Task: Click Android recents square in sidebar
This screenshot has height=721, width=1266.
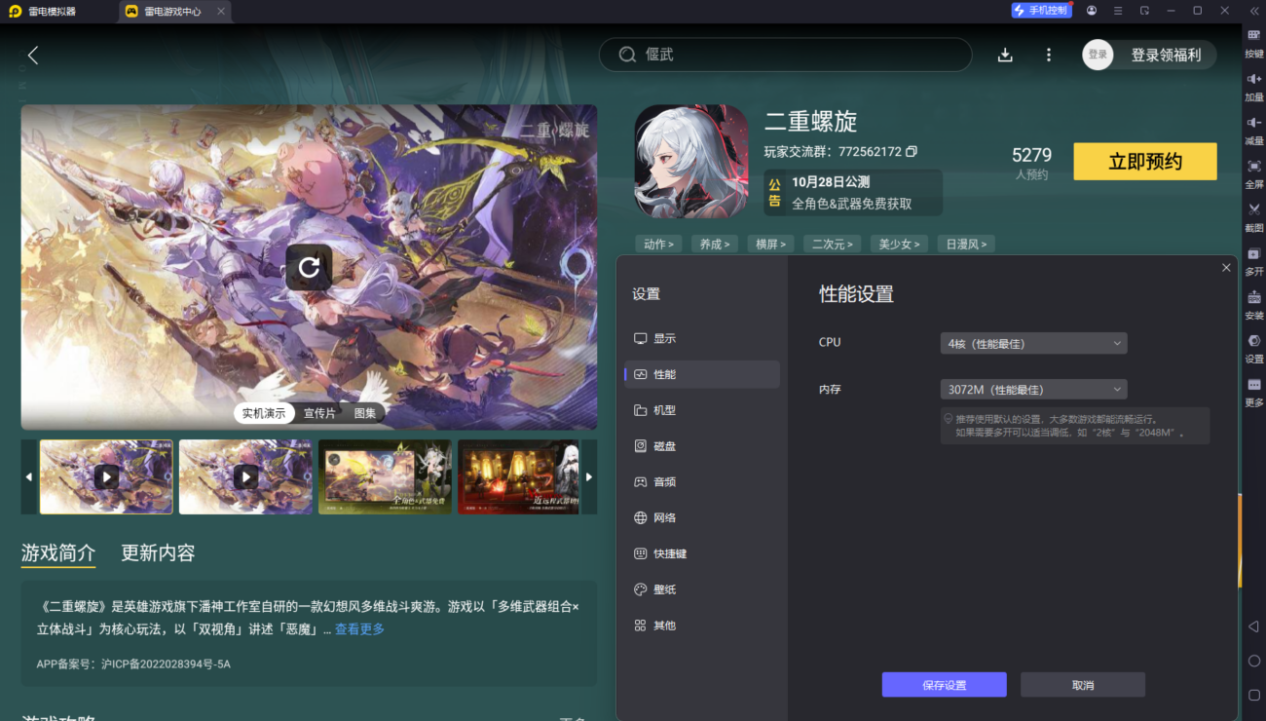Action: [x=1254, y=695]
